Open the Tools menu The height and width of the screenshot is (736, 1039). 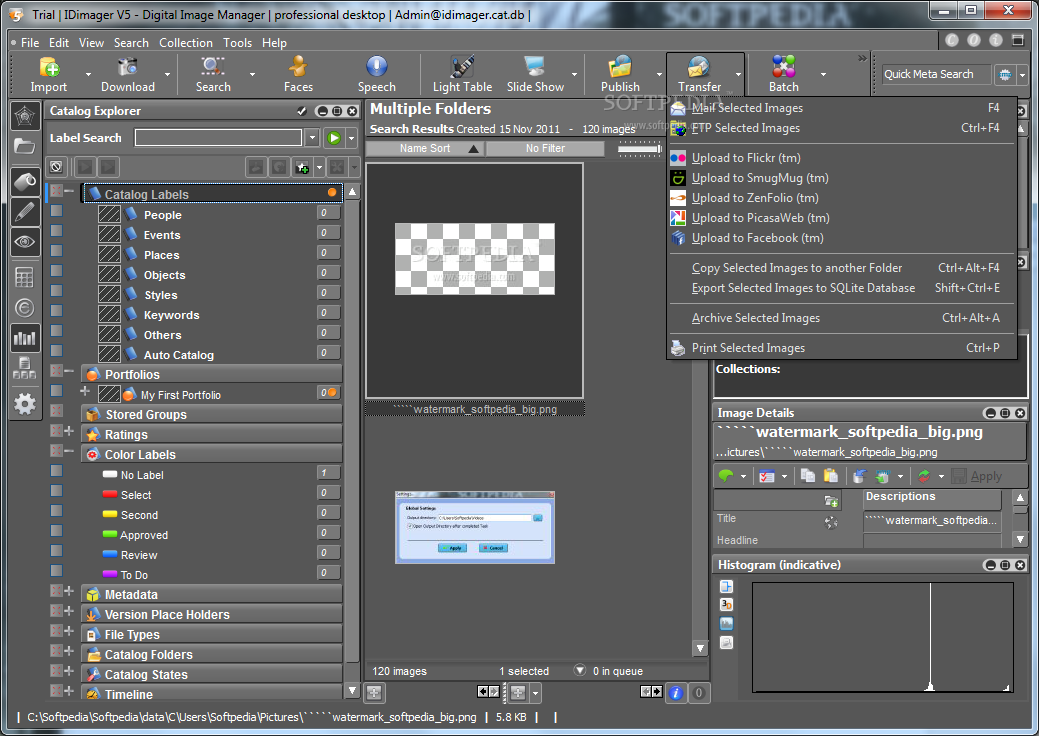click(237, 42)
